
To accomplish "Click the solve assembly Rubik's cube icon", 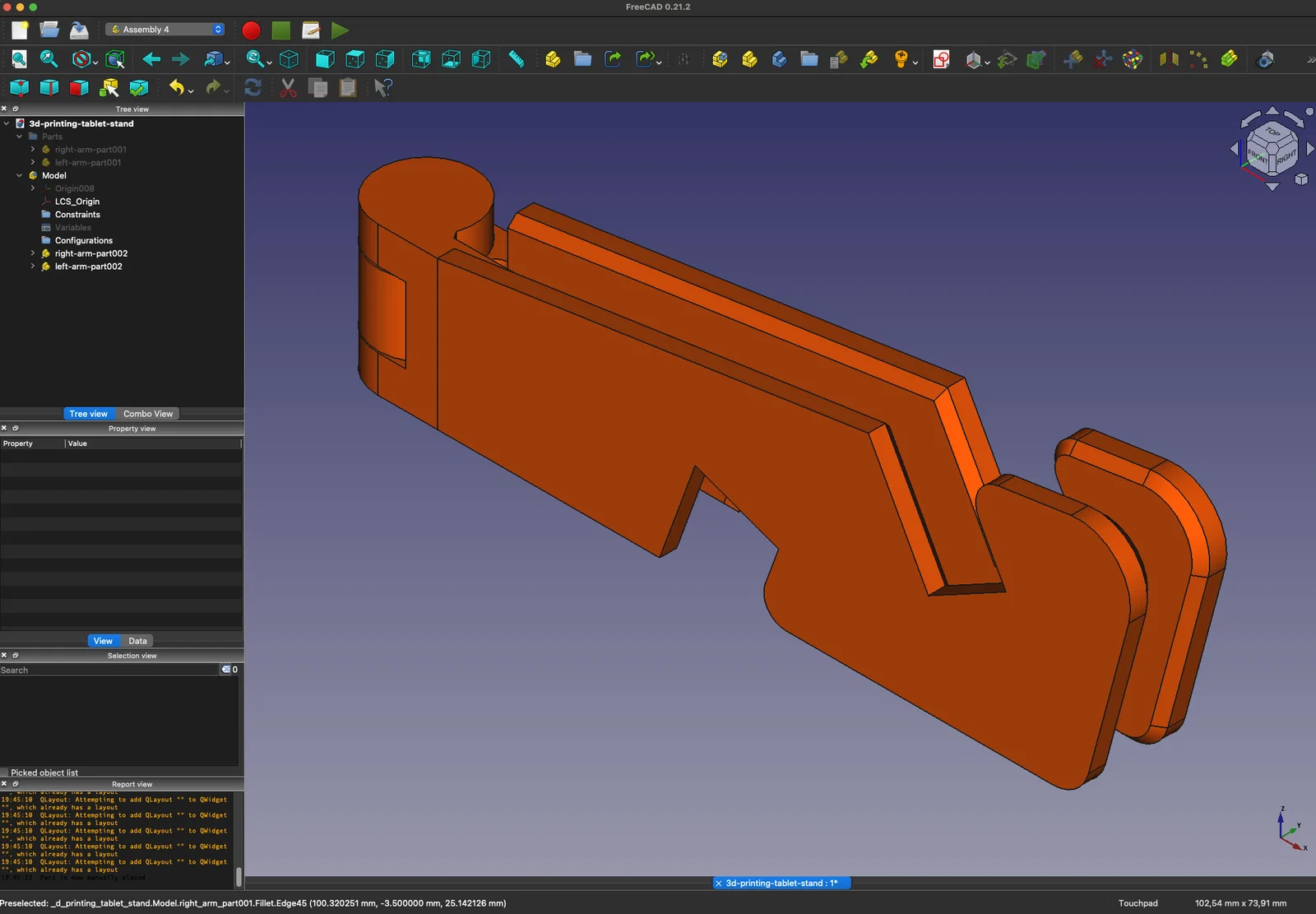I will coord(1133,59).
